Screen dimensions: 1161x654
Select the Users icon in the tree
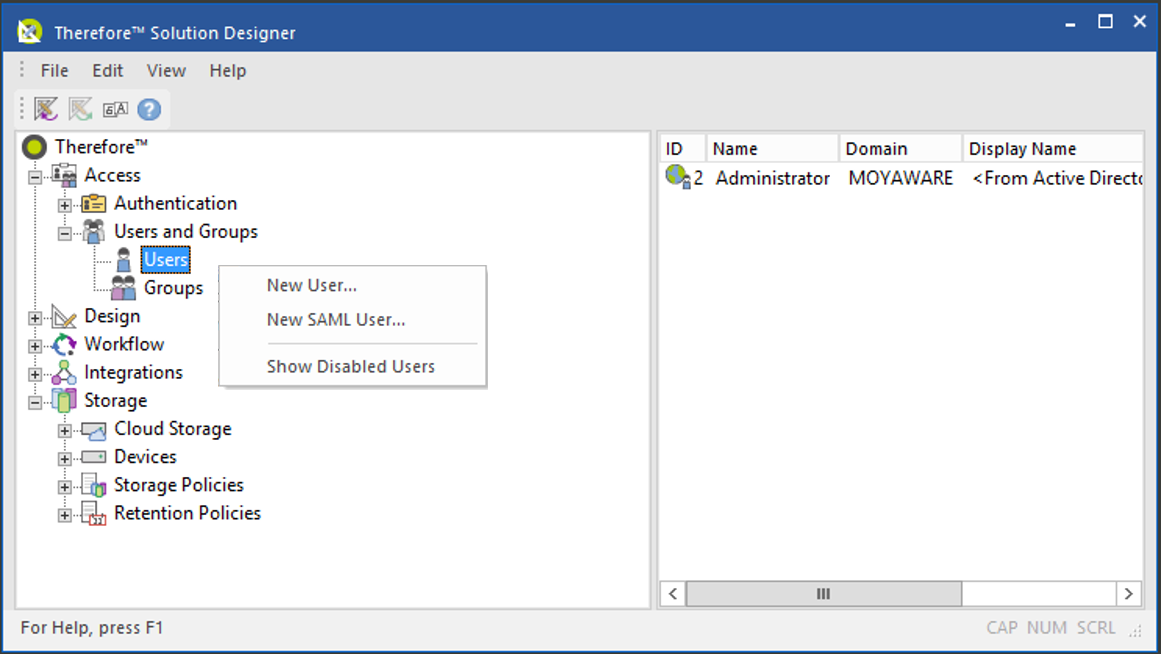124,259
